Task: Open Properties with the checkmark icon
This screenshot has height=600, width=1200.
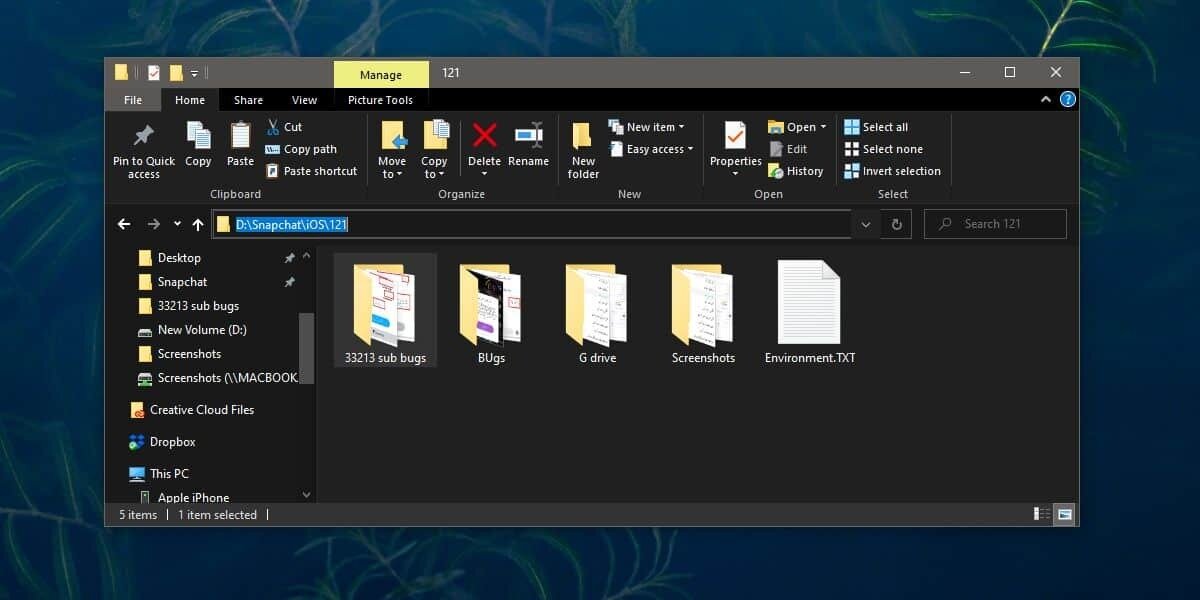Action: point(735,137)
